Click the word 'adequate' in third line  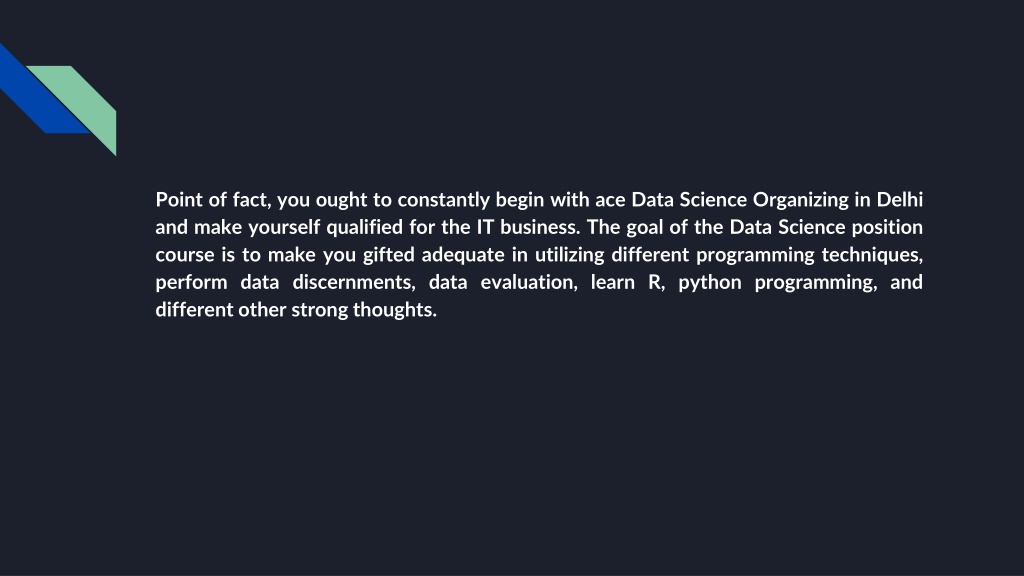tap(463, 255)
